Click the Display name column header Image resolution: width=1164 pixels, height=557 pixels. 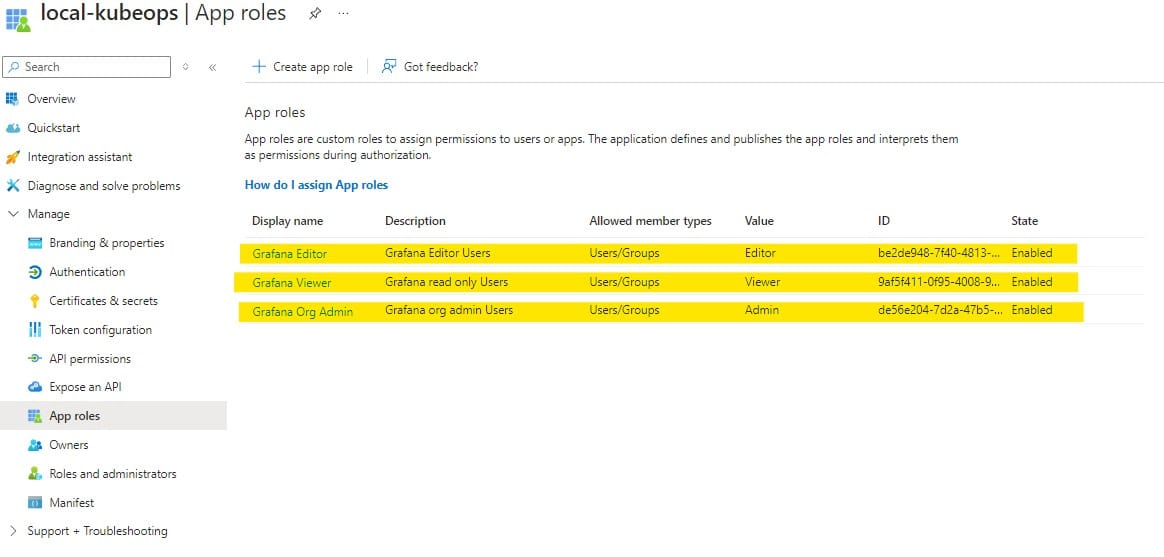coord(287,221)
